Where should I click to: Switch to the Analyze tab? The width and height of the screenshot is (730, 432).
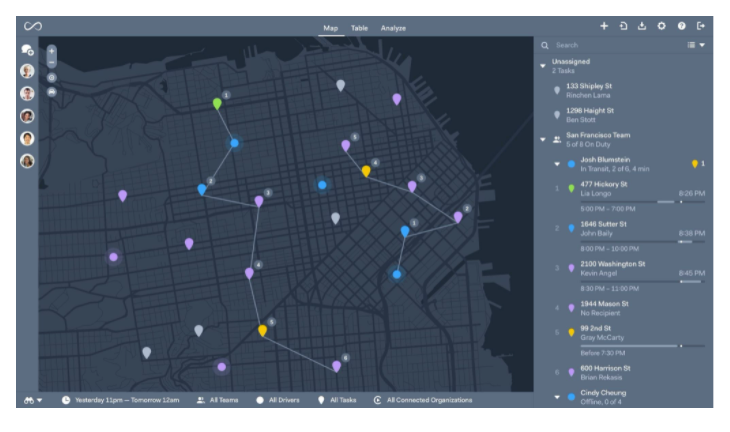393,28
